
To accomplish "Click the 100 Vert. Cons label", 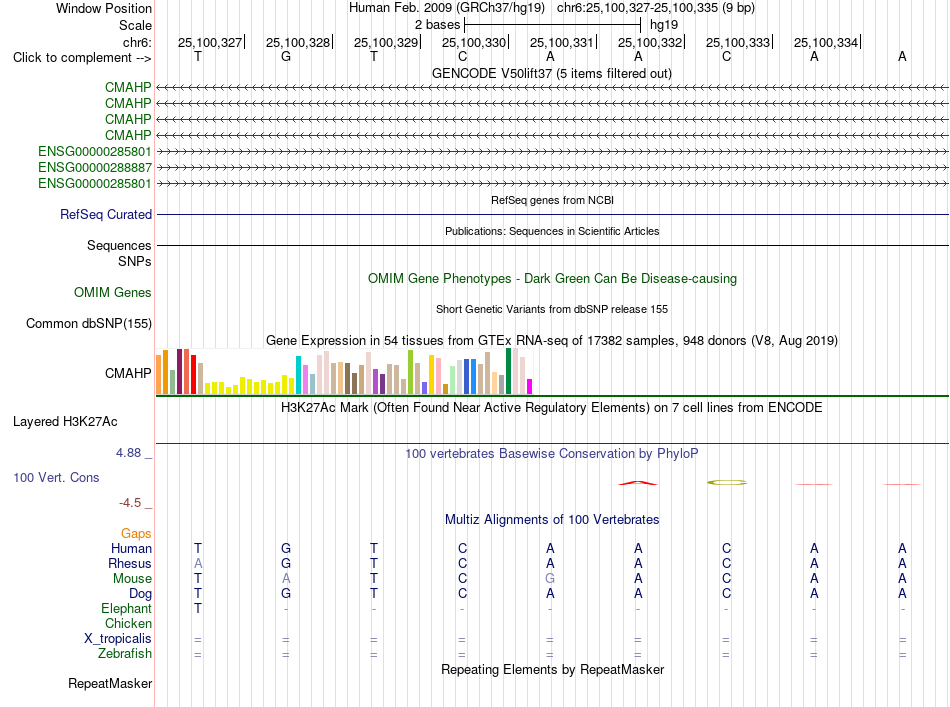I will pyautogui.click(x=56, y=477).
